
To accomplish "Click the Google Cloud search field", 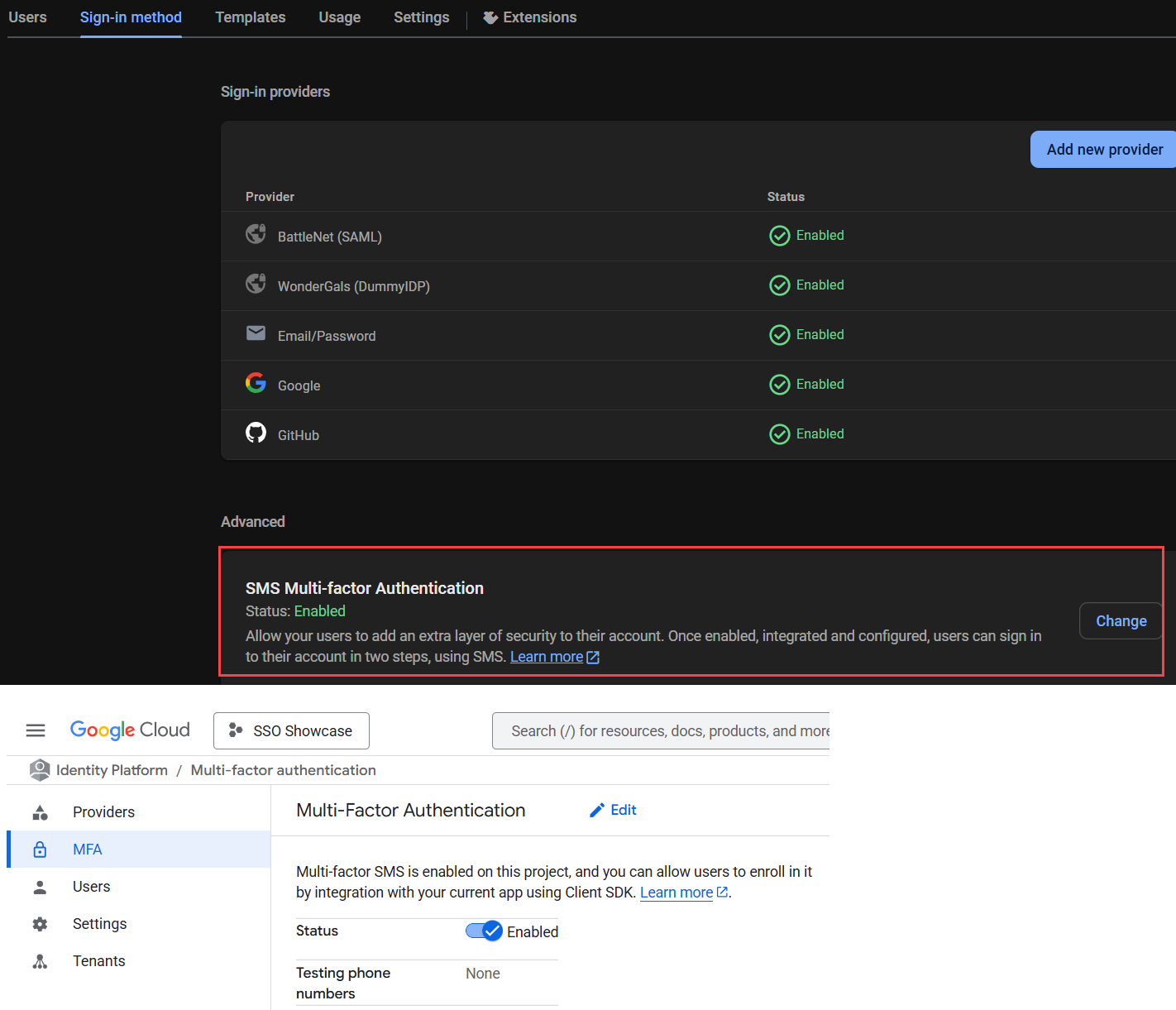I will click(x=661, y=731).
